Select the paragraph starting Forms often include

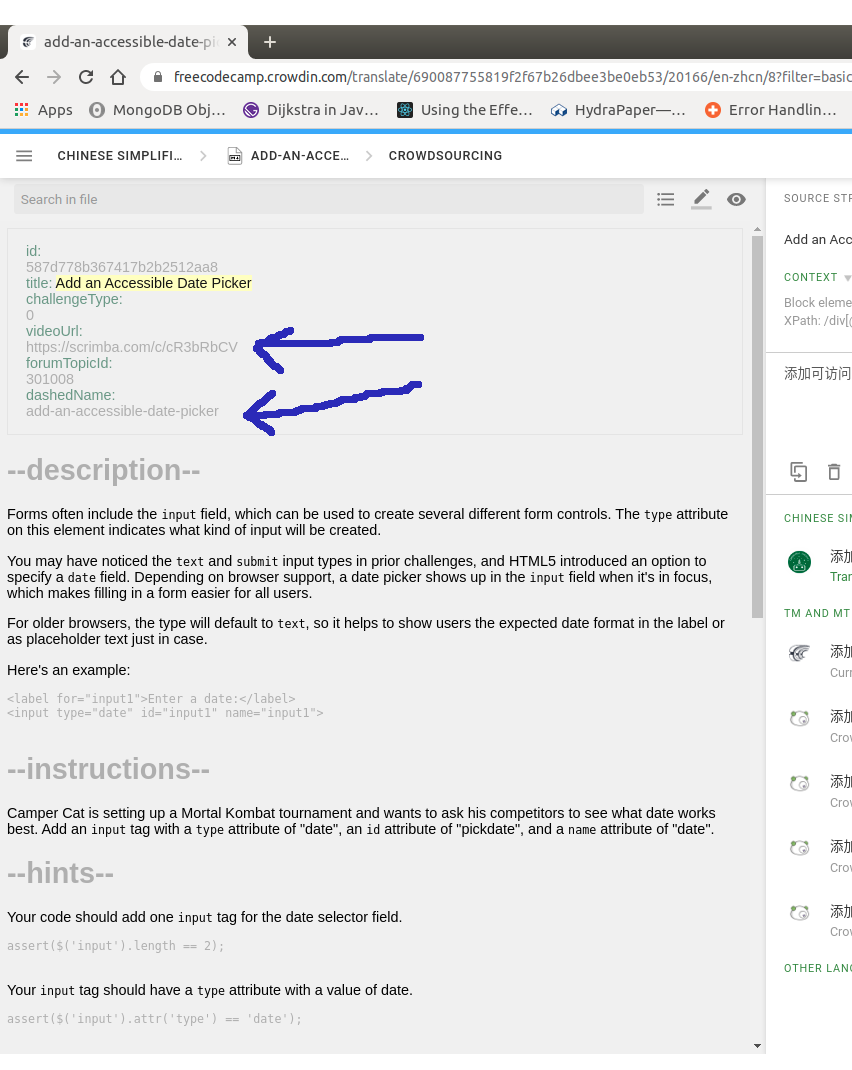click(368, 522)
